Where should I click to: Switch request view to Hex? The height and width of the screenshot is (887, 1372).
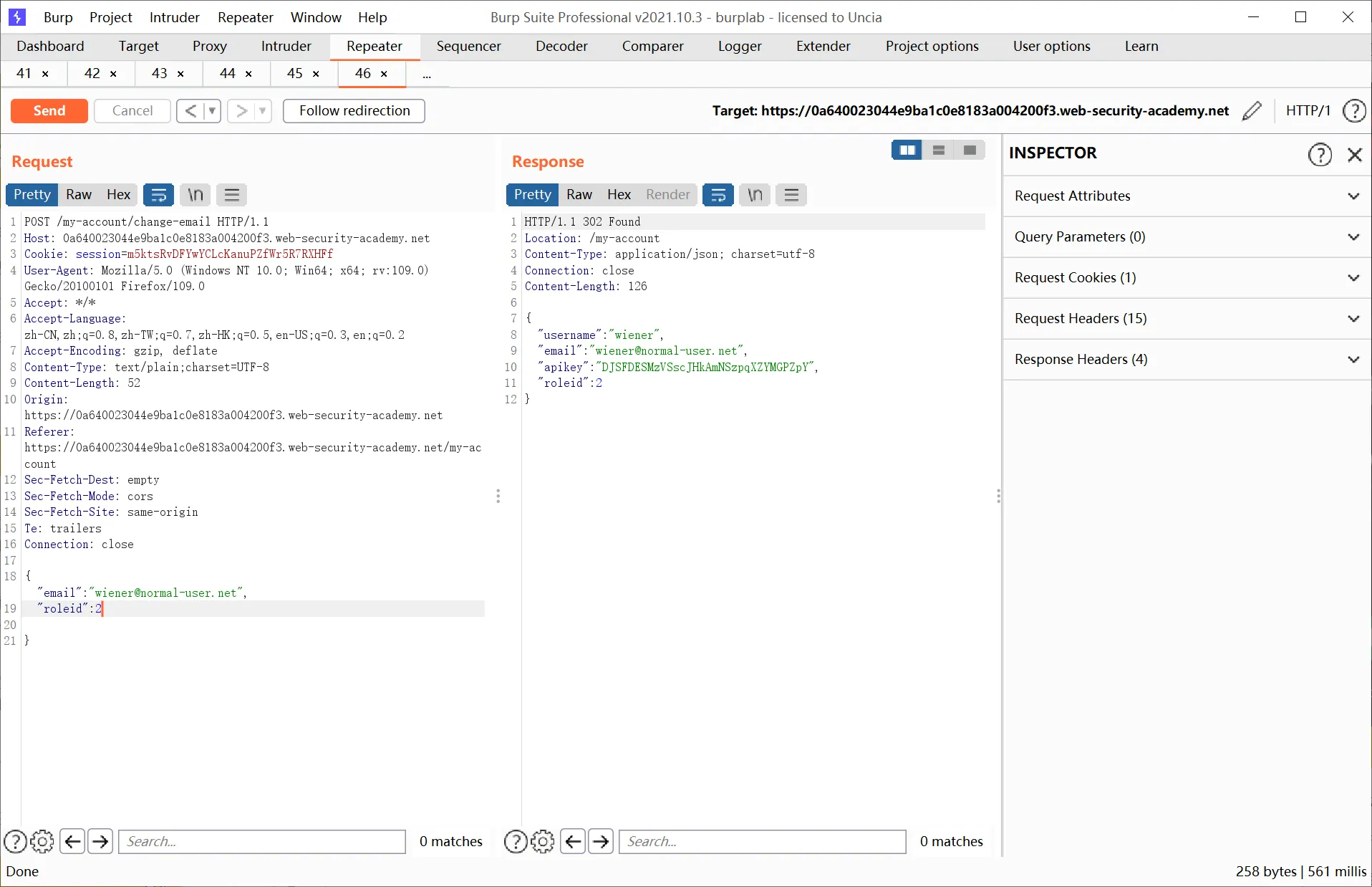click(119, 195)
